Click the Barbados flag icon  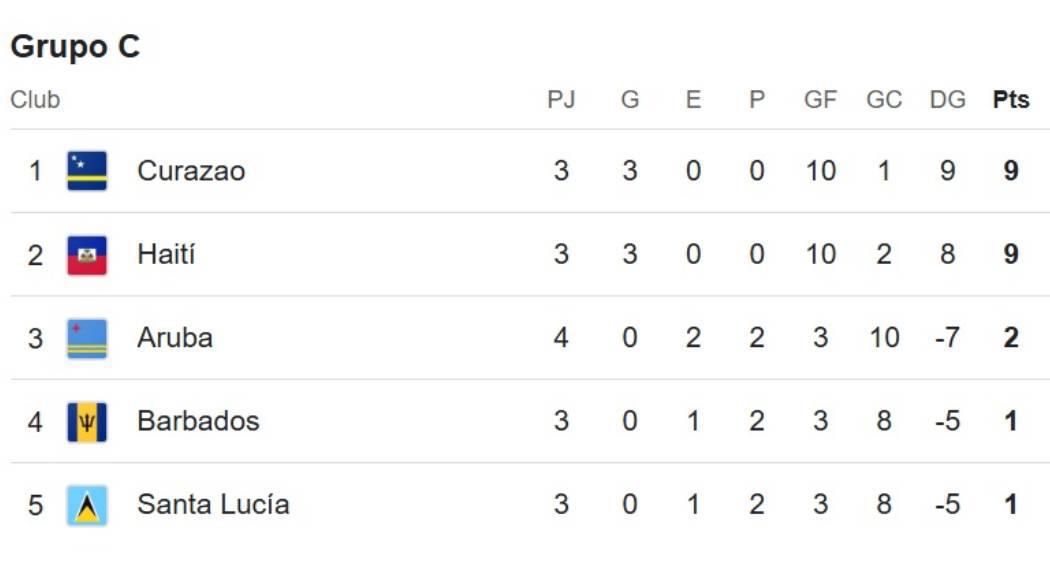pyautogui.click(x=87, y=421)
